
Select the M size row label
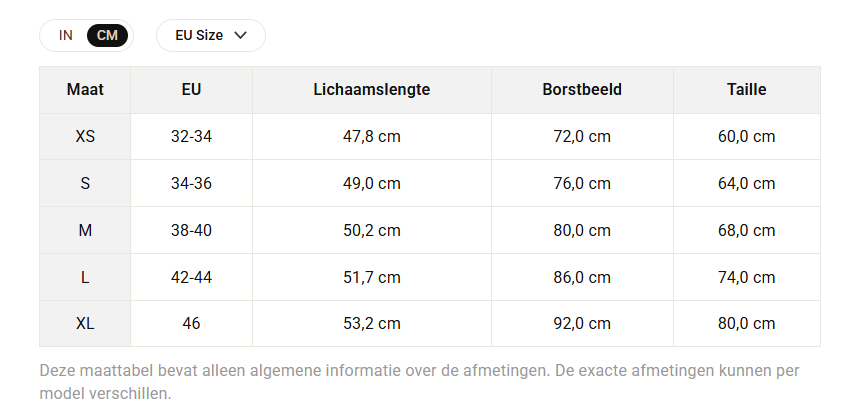point(85,230)
